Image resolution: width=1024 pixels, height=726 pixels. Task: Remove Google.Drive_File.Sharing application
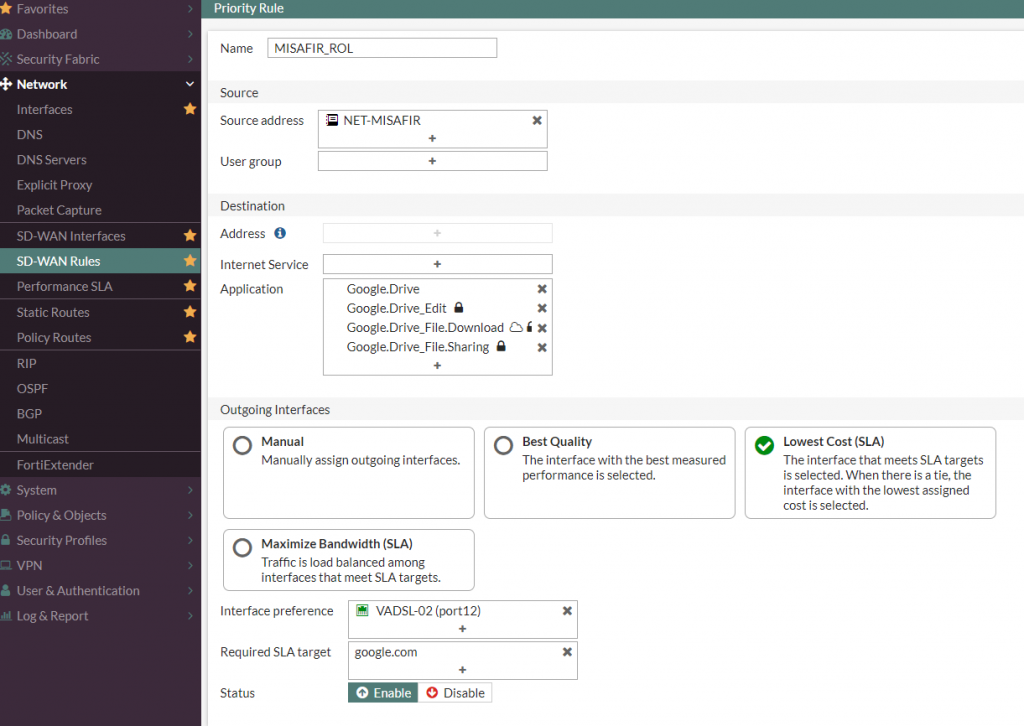(542, 347)
